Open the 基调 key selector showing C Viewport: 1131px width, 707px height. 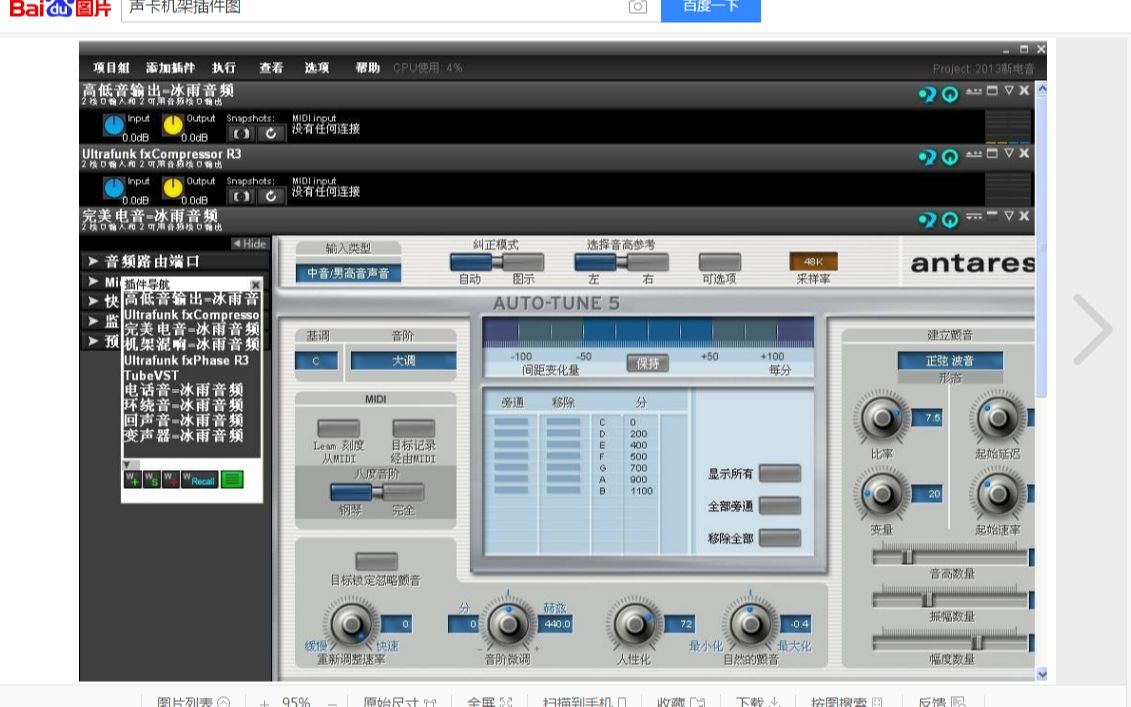click(316, 361)
